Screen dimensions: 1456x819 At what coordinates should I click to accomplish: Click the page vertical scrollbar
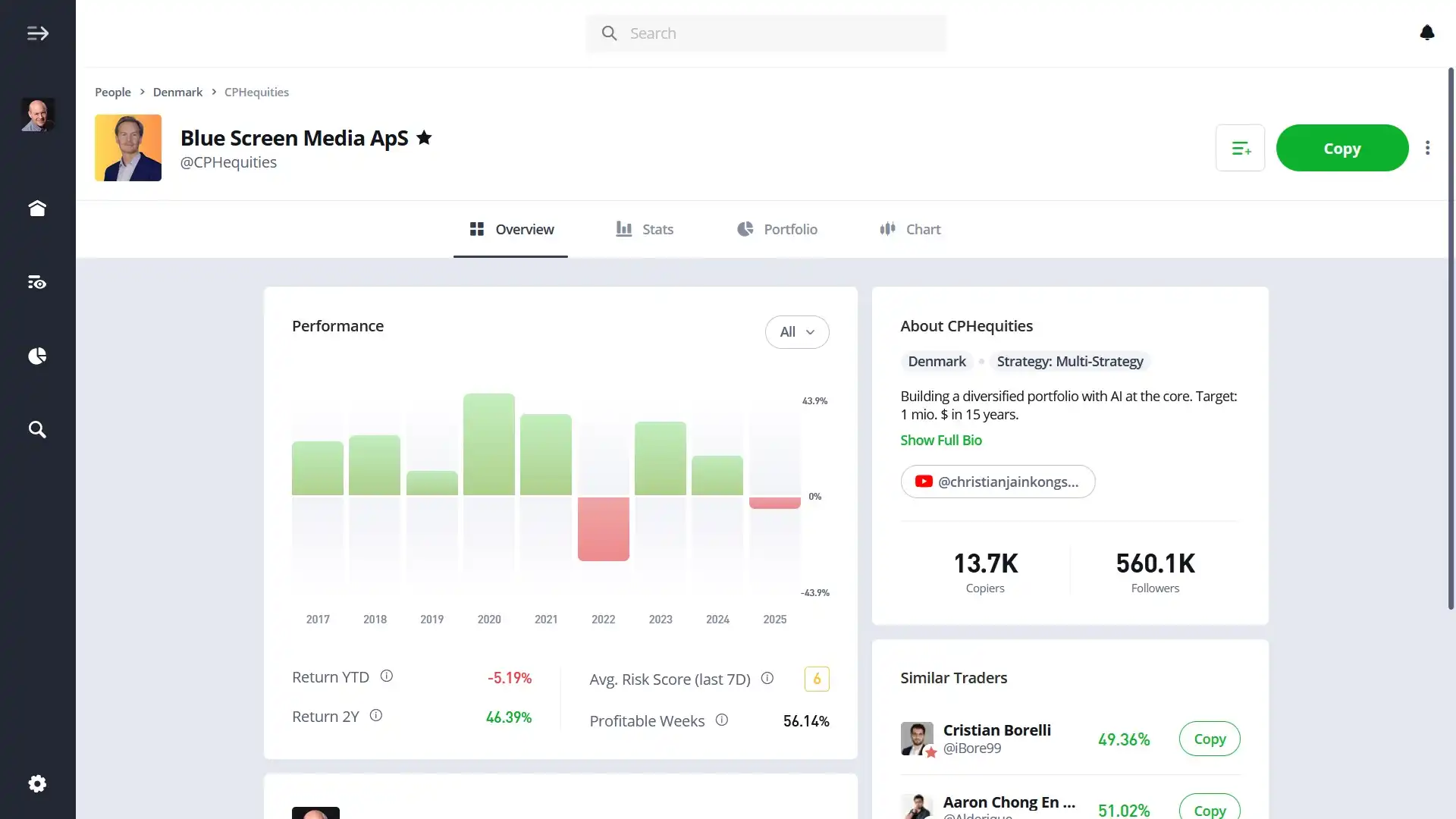tap(1451, 339)
